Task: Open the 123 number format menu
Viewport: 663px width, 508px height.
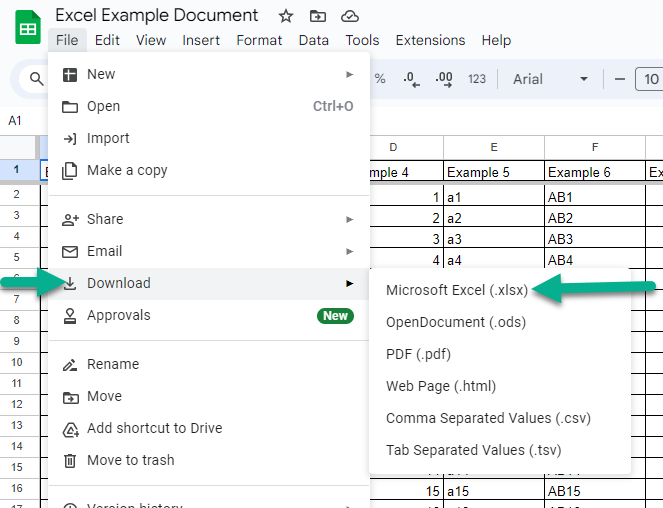Action: [477, 79]
